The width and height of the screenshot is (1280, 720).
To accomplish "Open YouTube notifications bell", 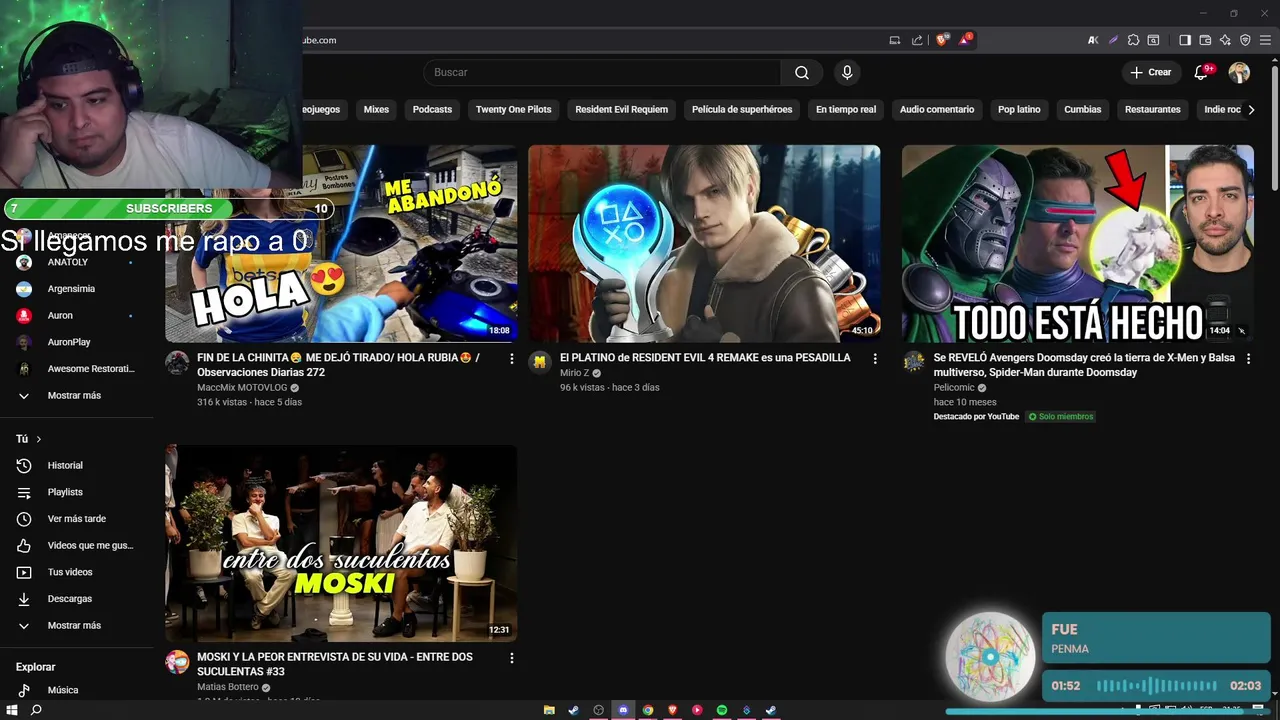I will click(x=1202, y=72).
